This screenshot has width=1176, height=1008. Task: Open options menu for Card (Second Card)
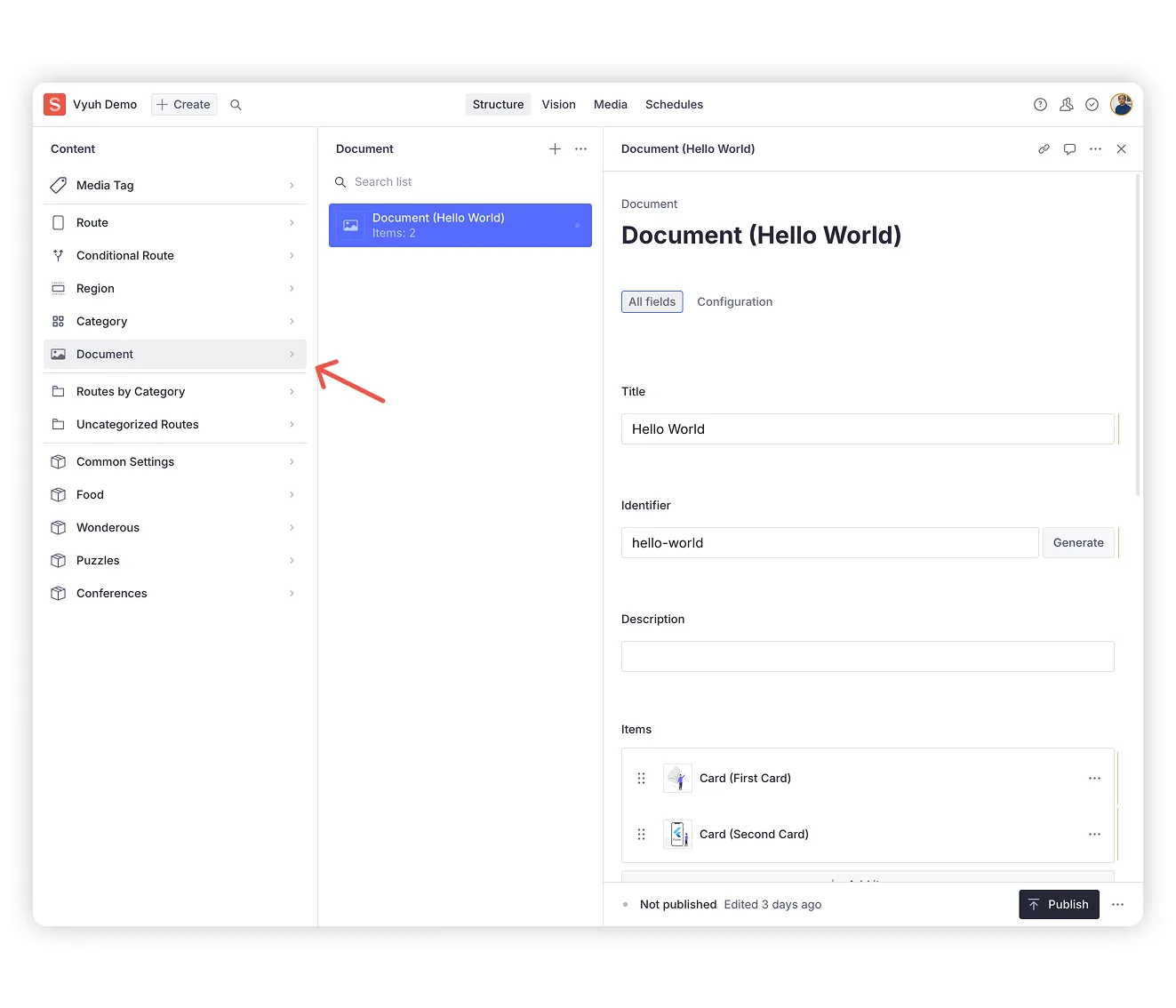point(1094,835)
